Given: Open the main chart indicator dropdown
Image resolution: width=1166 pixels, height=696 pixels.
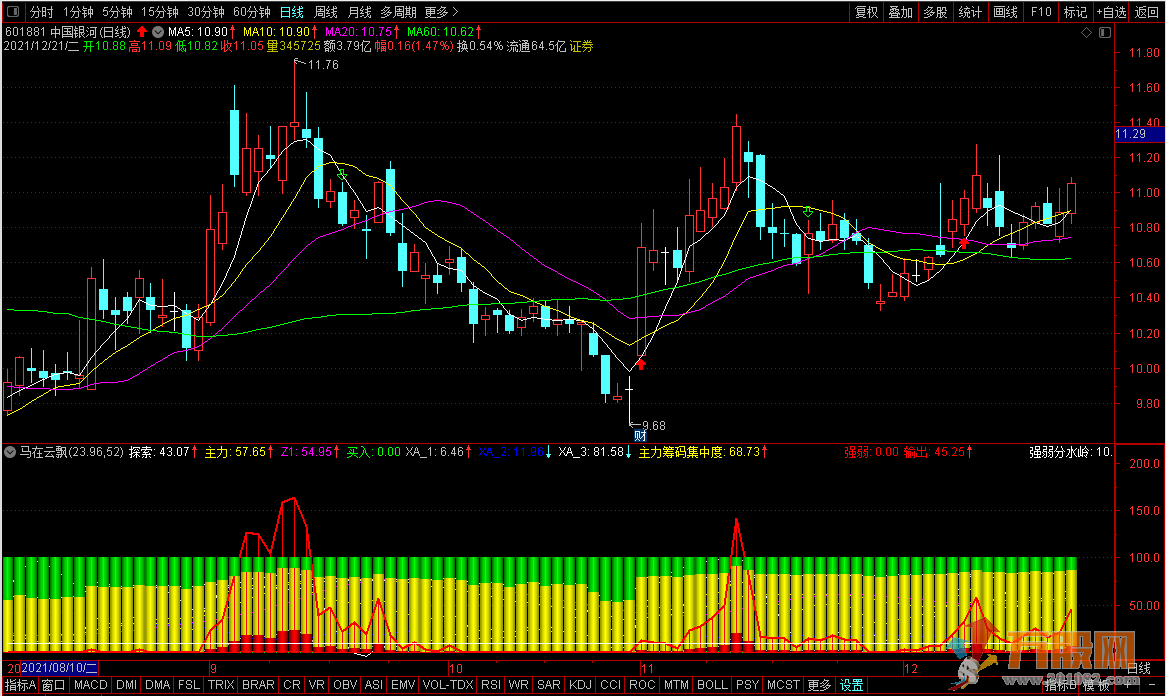Looking at the screenshot, I should point(158,32).
